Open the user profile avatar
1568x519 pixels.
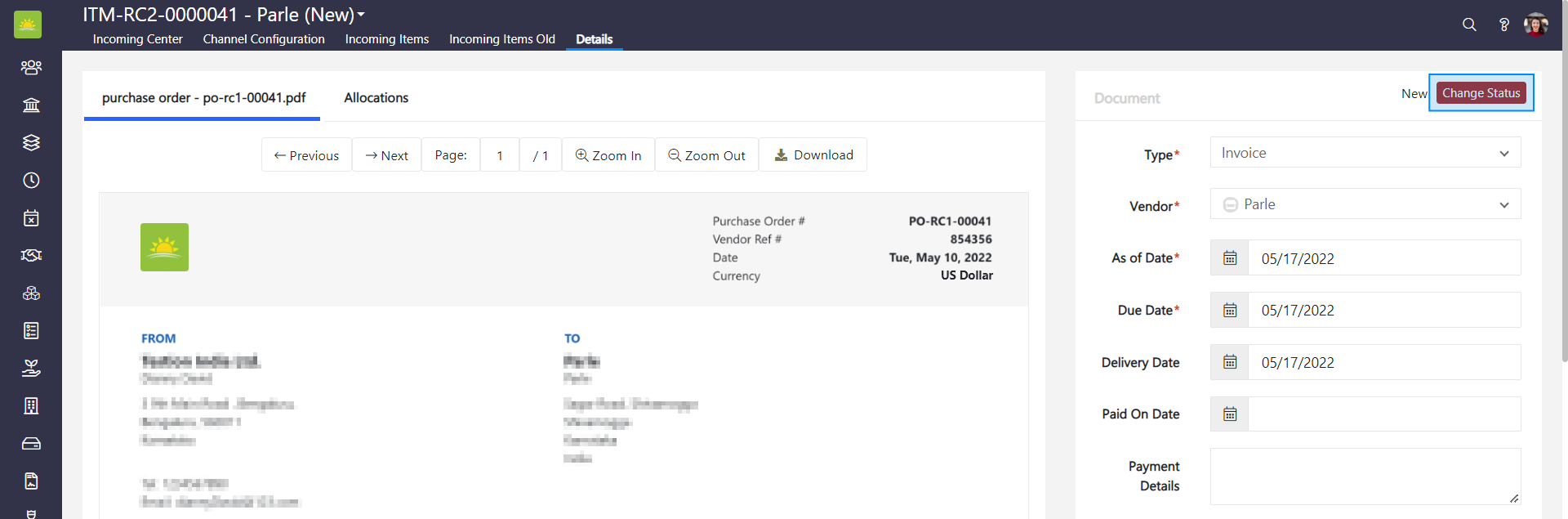click(x=1535, y=25)
